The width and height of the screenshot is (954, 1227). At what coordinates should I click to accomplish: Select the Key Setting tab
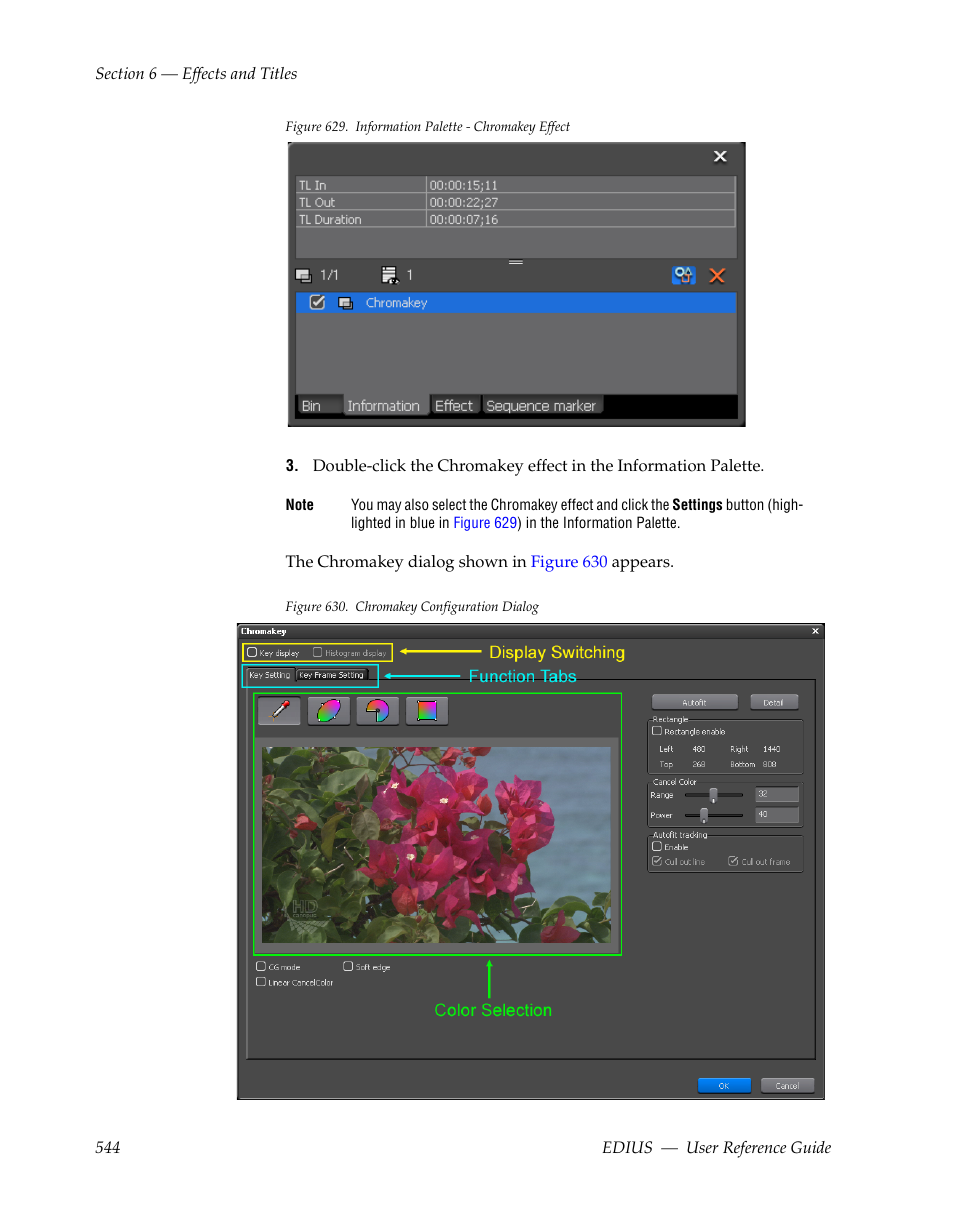point(270,675)
